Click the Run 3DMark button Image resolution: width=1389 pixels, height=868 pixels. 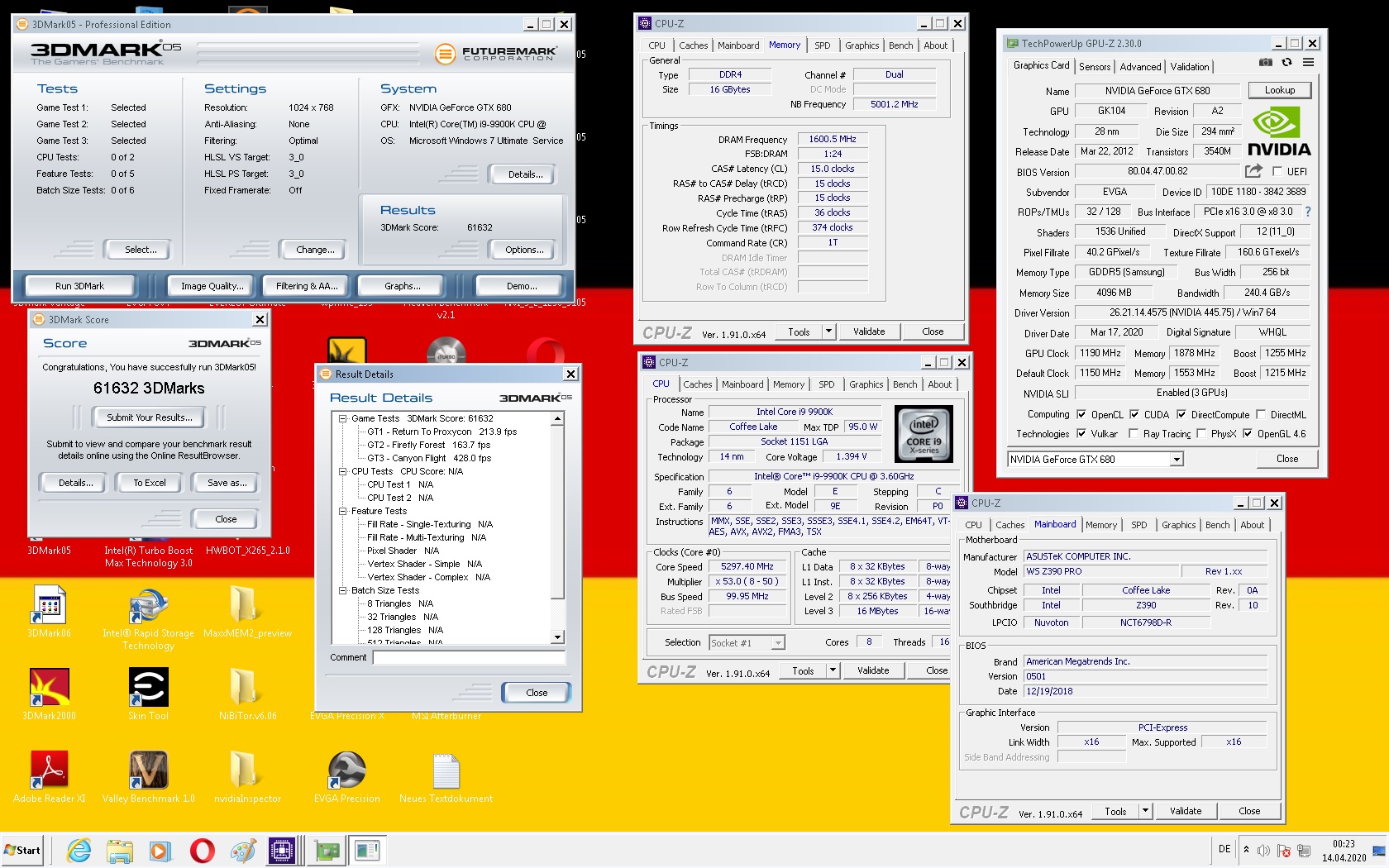(x=79, y=286)
